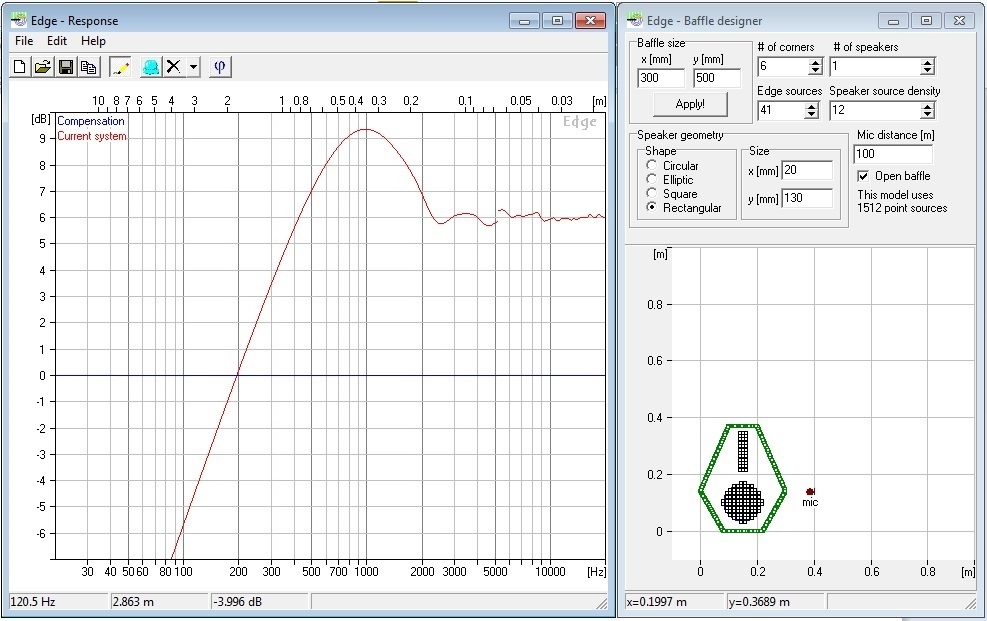Decrease the number of speakers
This screenshot has height=621, width=987.
[927, 70]
